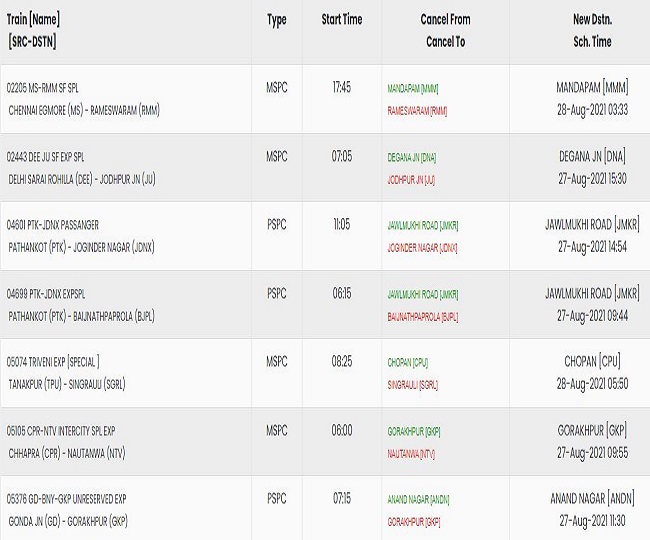Open train 02205 MS-RMM SF SPL
Screen dimensions: 650x540
click(x=42, y=88)
